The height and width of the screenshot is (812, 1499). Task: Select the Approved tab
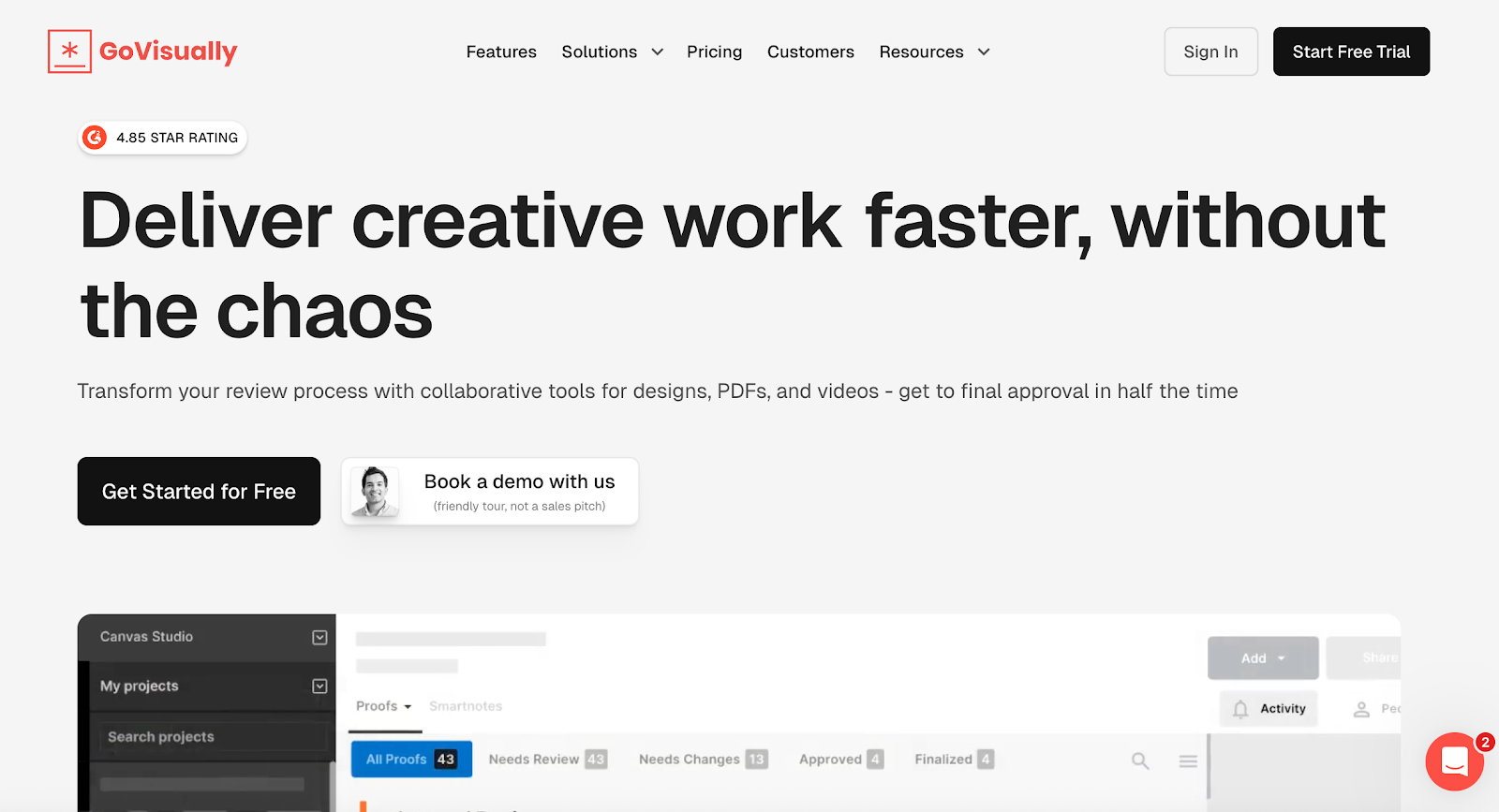(841, 760)
